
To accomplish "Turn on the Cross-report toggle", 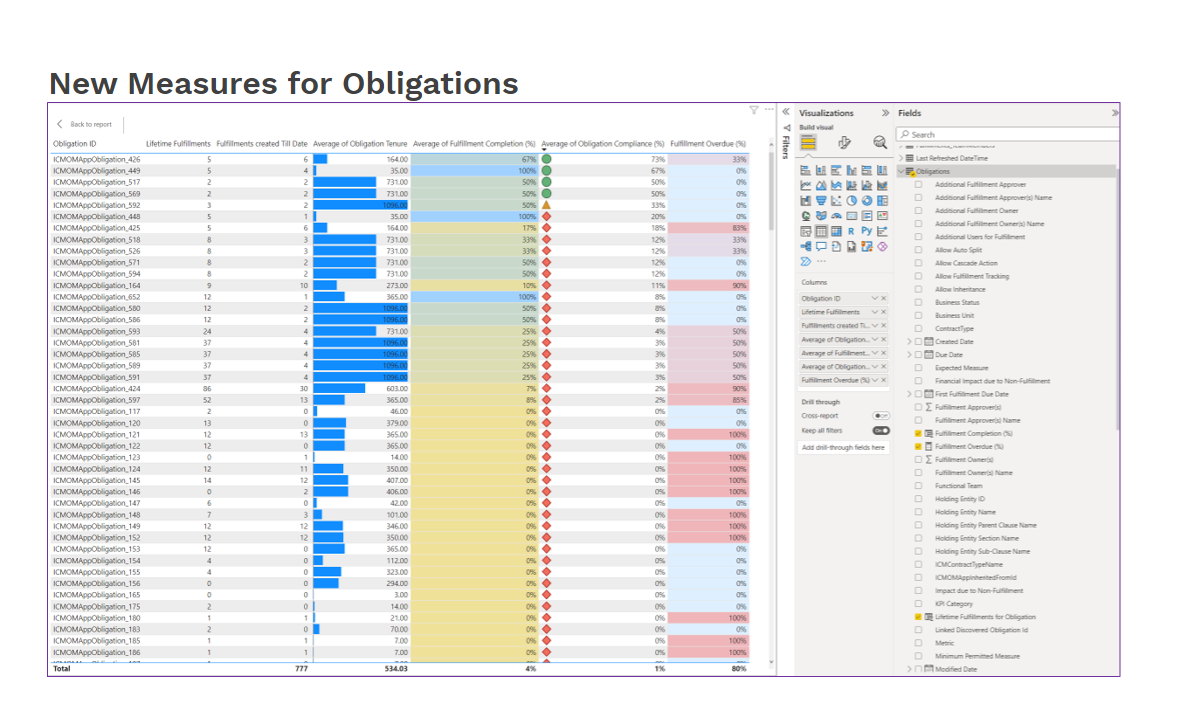I will click(x=881, y=415).
